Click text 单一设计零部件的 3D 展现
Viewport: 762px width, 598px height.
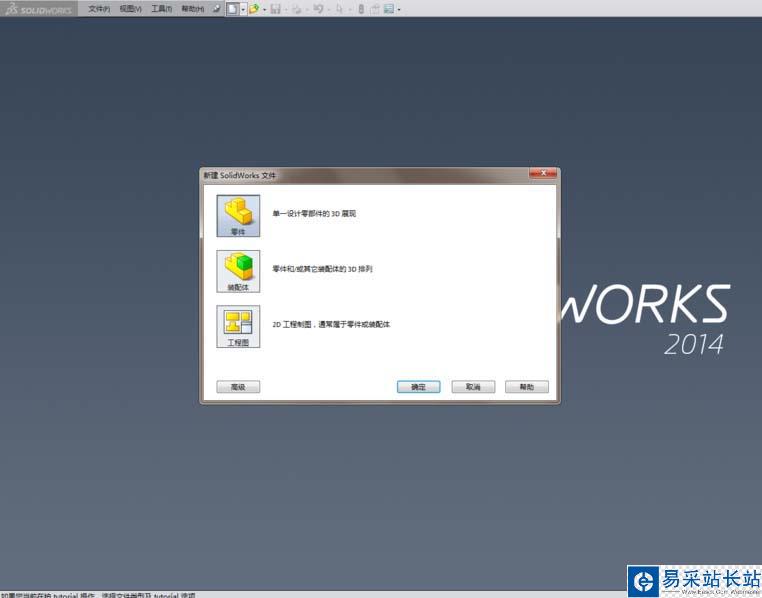314,213
